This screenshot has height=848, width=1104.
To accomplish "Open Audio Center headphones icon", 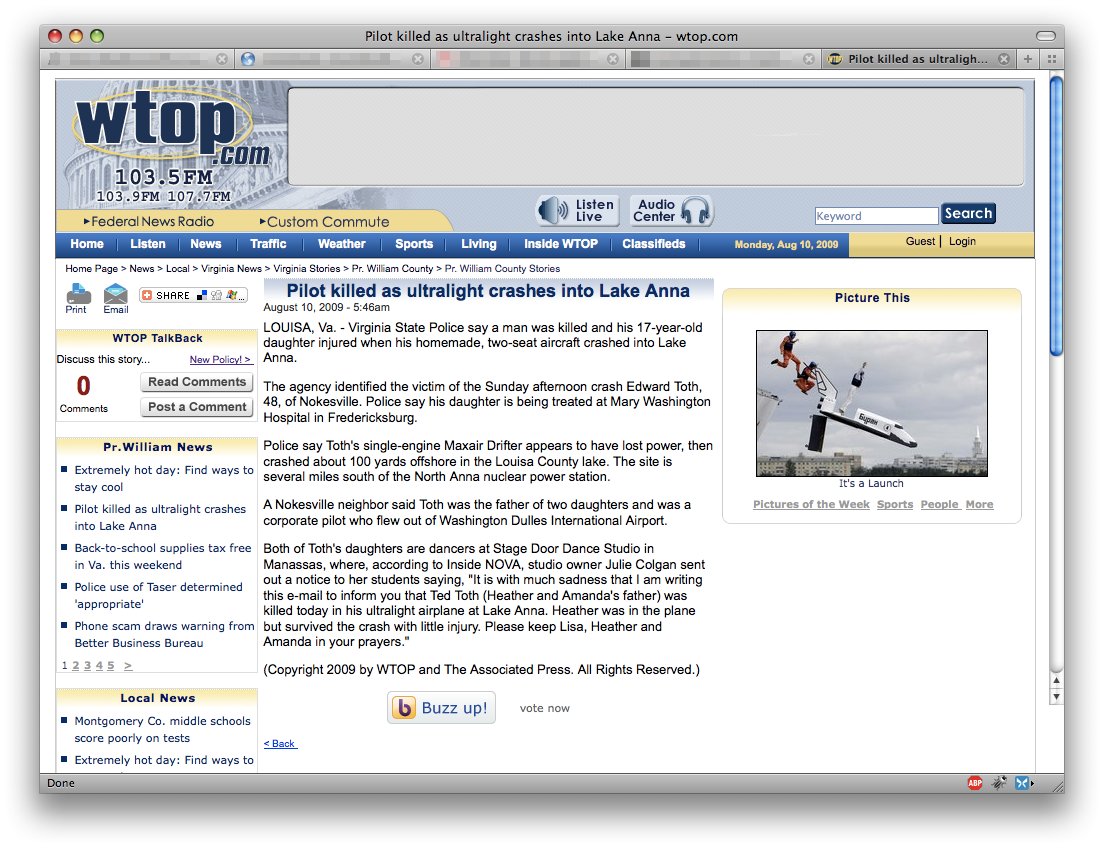I will coord(696,211).
